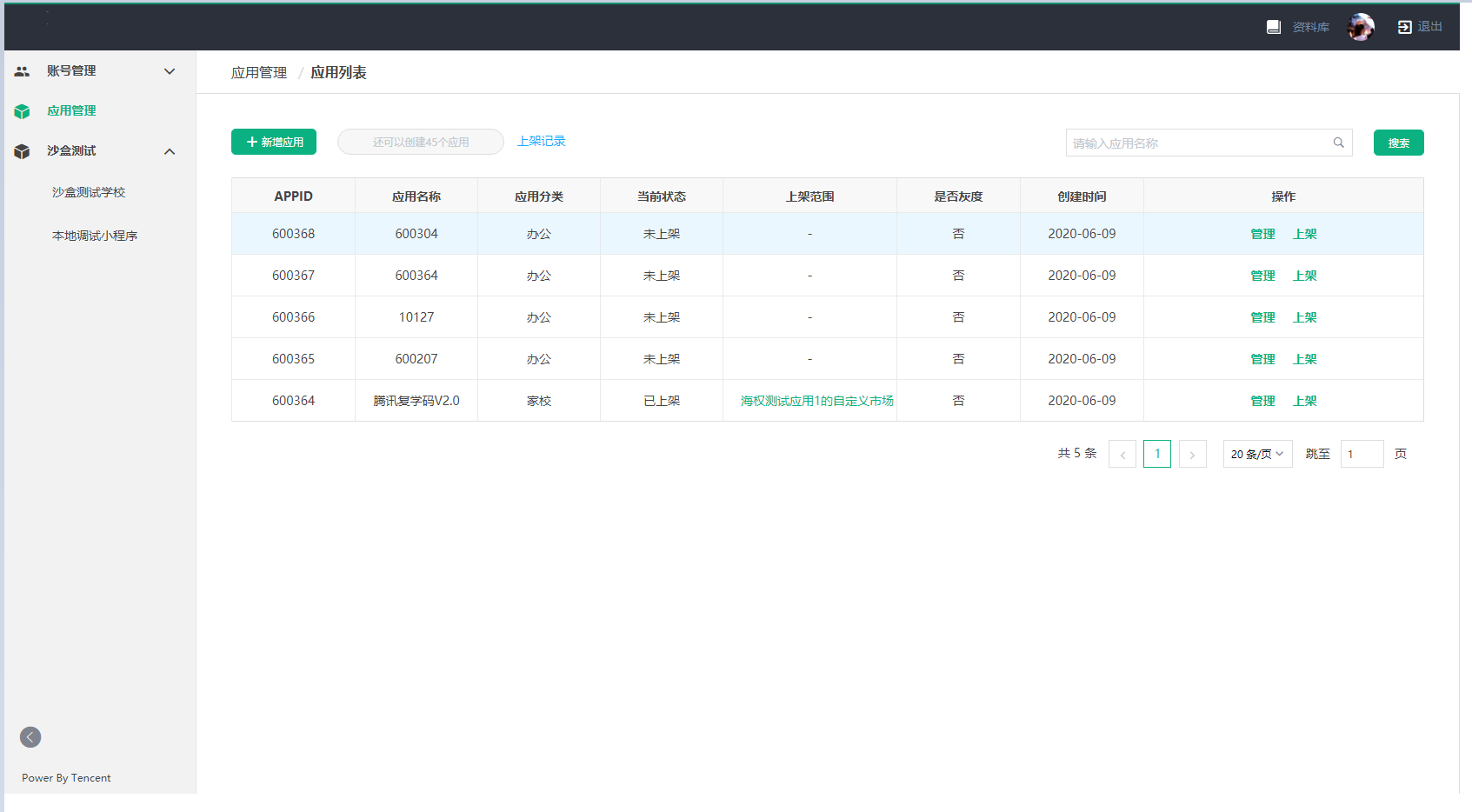
Task: Click APPID cell 600366
Action: click(x=293, y=317)
